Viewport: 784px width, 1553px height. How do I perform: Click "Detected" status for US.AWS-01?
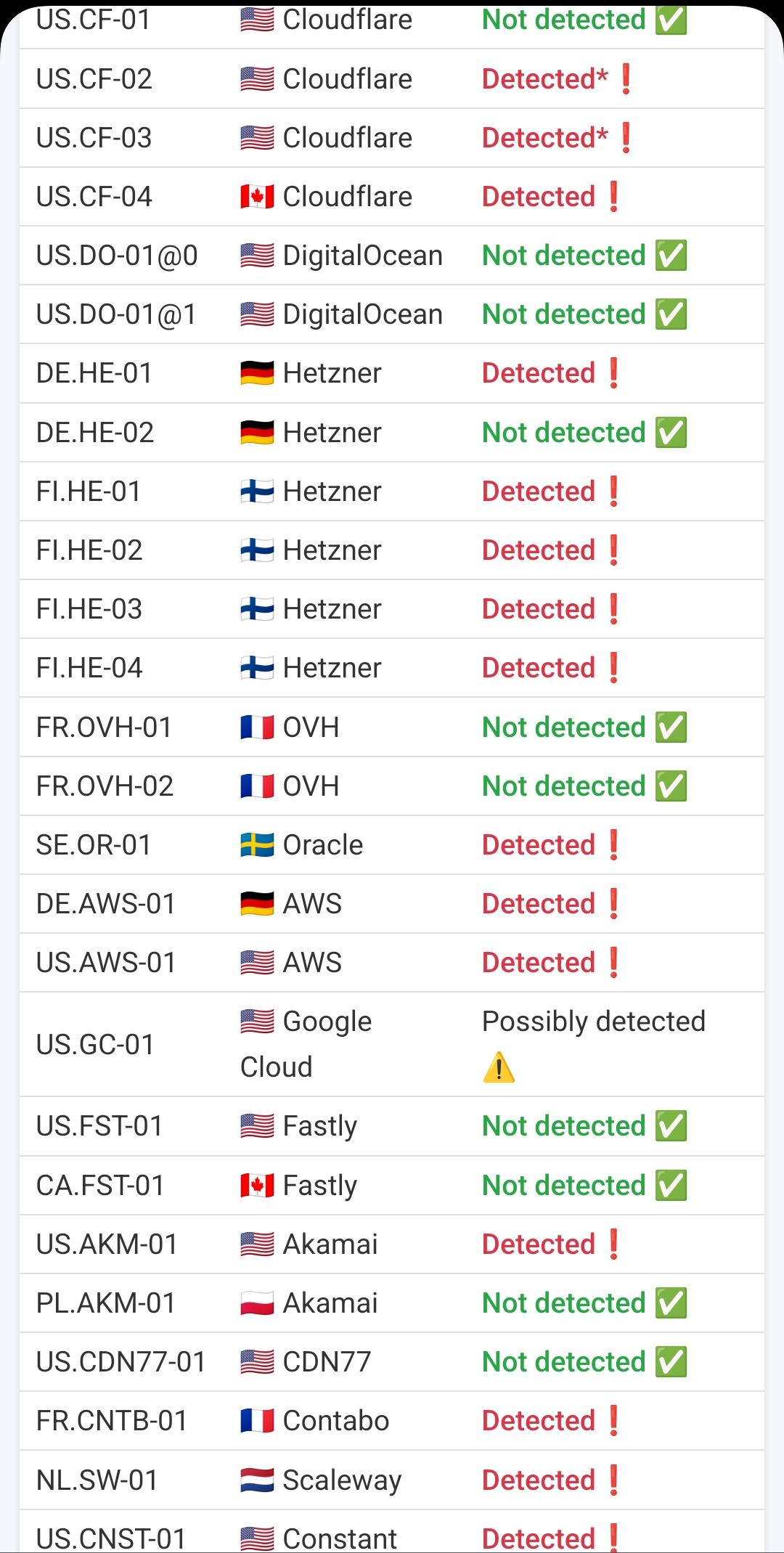(x=539, y=963)
